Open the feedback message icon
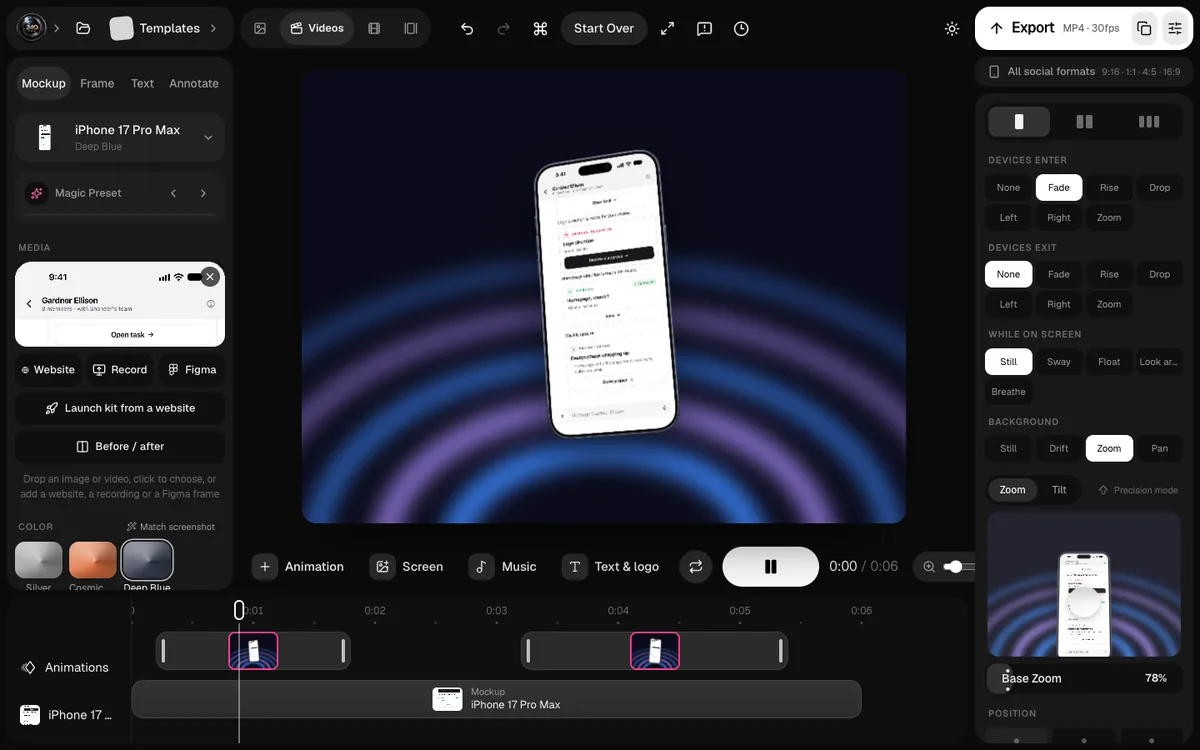Viewport: 1200px width, 750px height. point(704,28)
